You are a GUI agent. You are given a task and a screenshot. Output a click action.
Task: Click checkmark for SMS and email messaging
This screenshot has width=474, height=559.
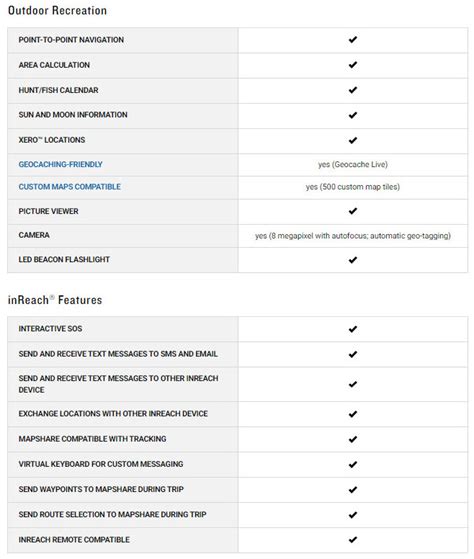[353, 354]
